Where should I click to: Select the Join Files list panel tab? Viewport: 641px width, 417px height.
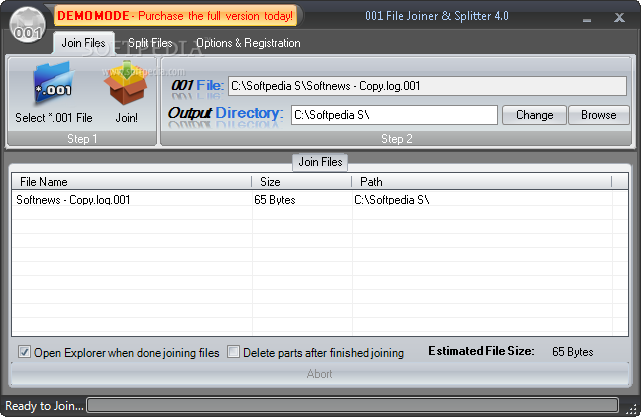point(320,162)
